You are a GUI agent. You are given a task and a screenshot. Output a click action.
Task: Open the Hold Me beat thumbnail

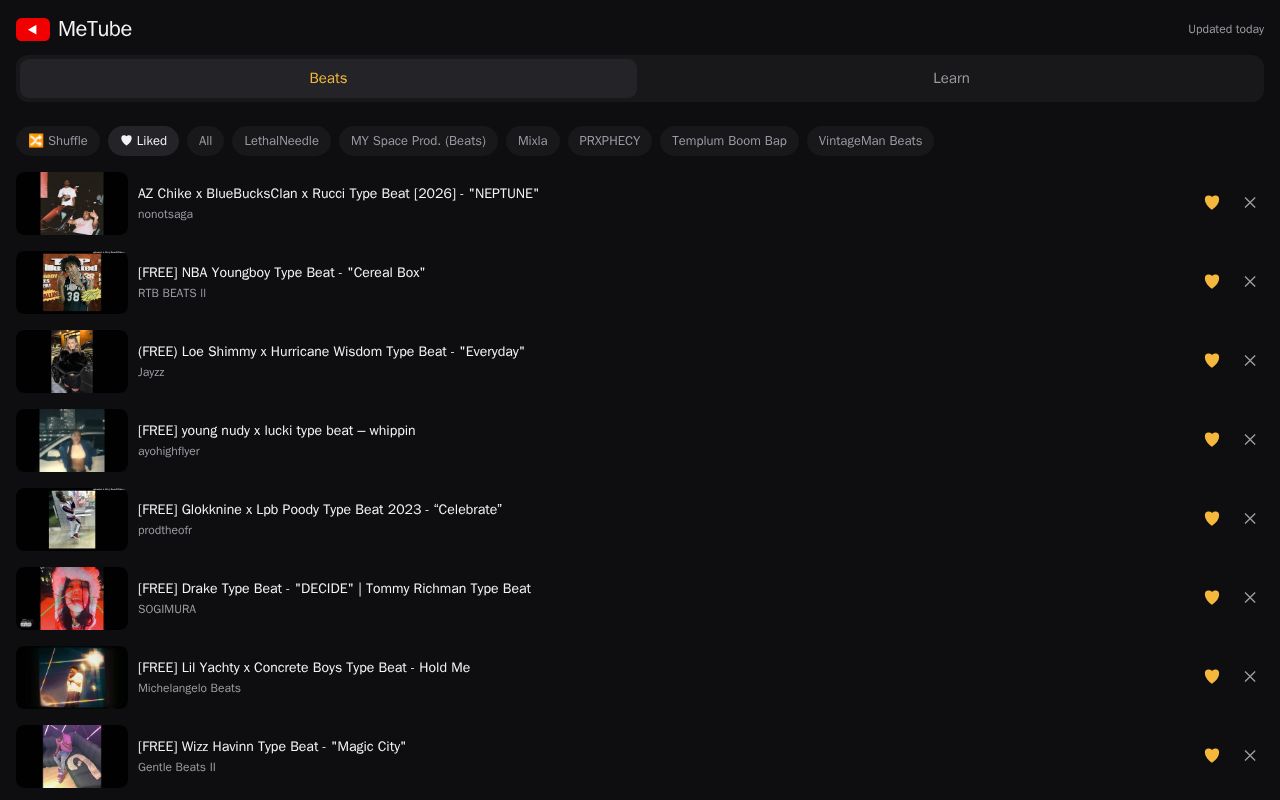[72, 677]
